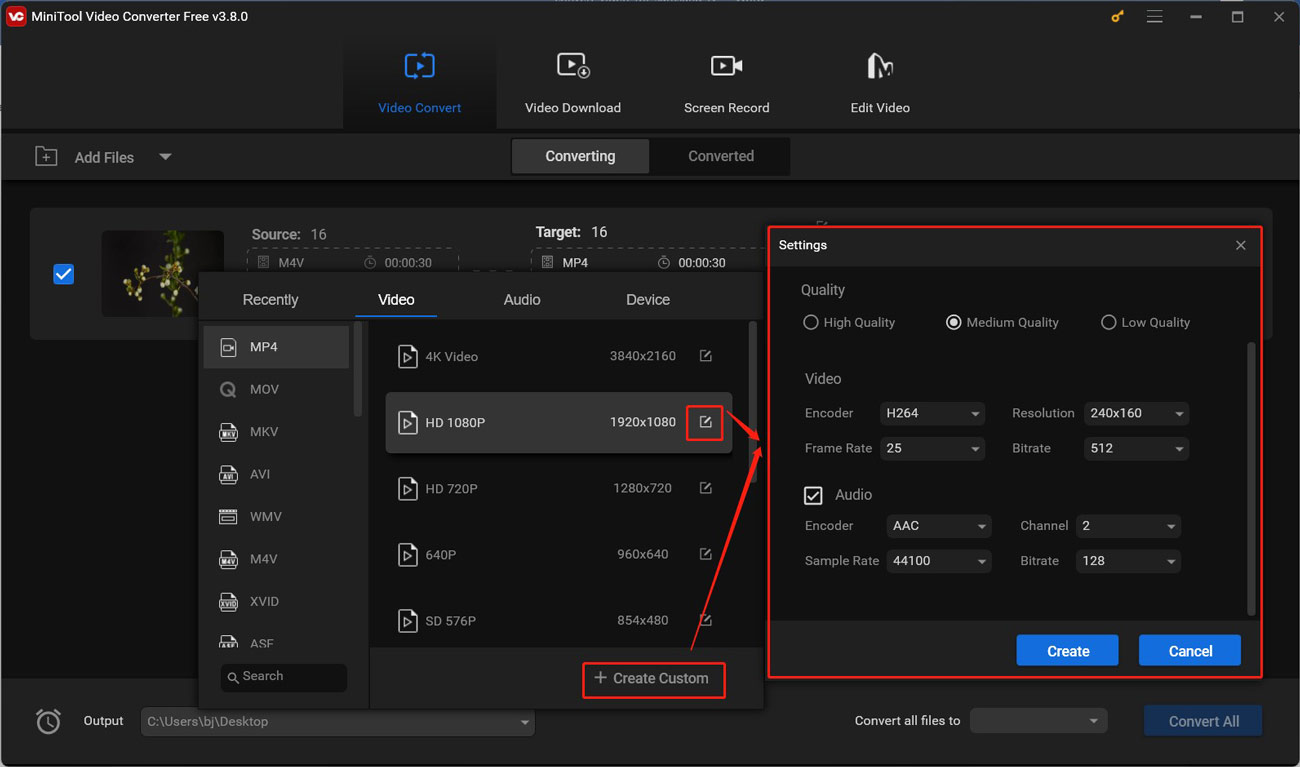Choose XVID format in sidebar

click(276, 601)
